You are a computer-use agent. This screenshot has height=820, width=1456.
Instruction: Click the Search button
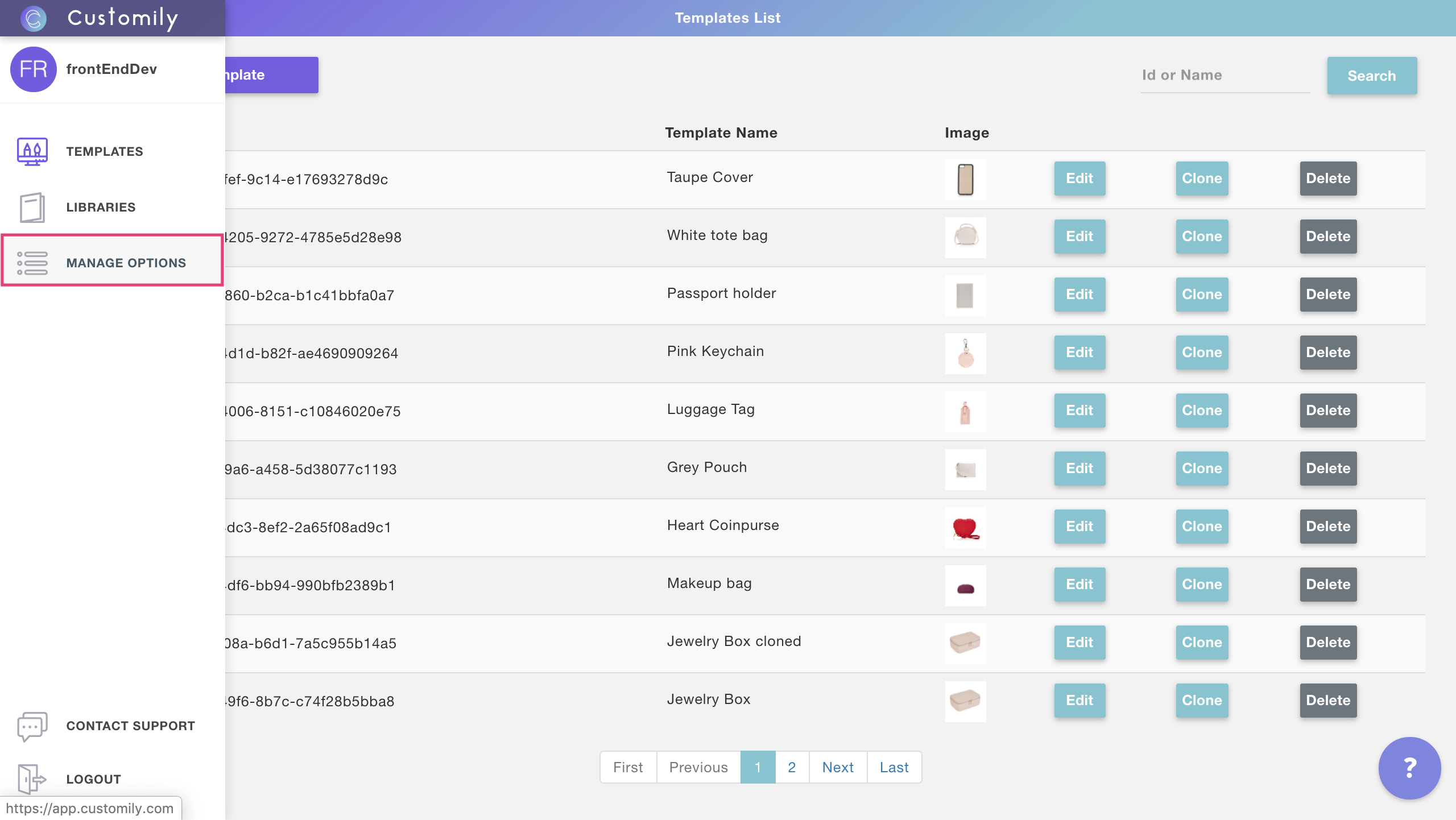1371,76
